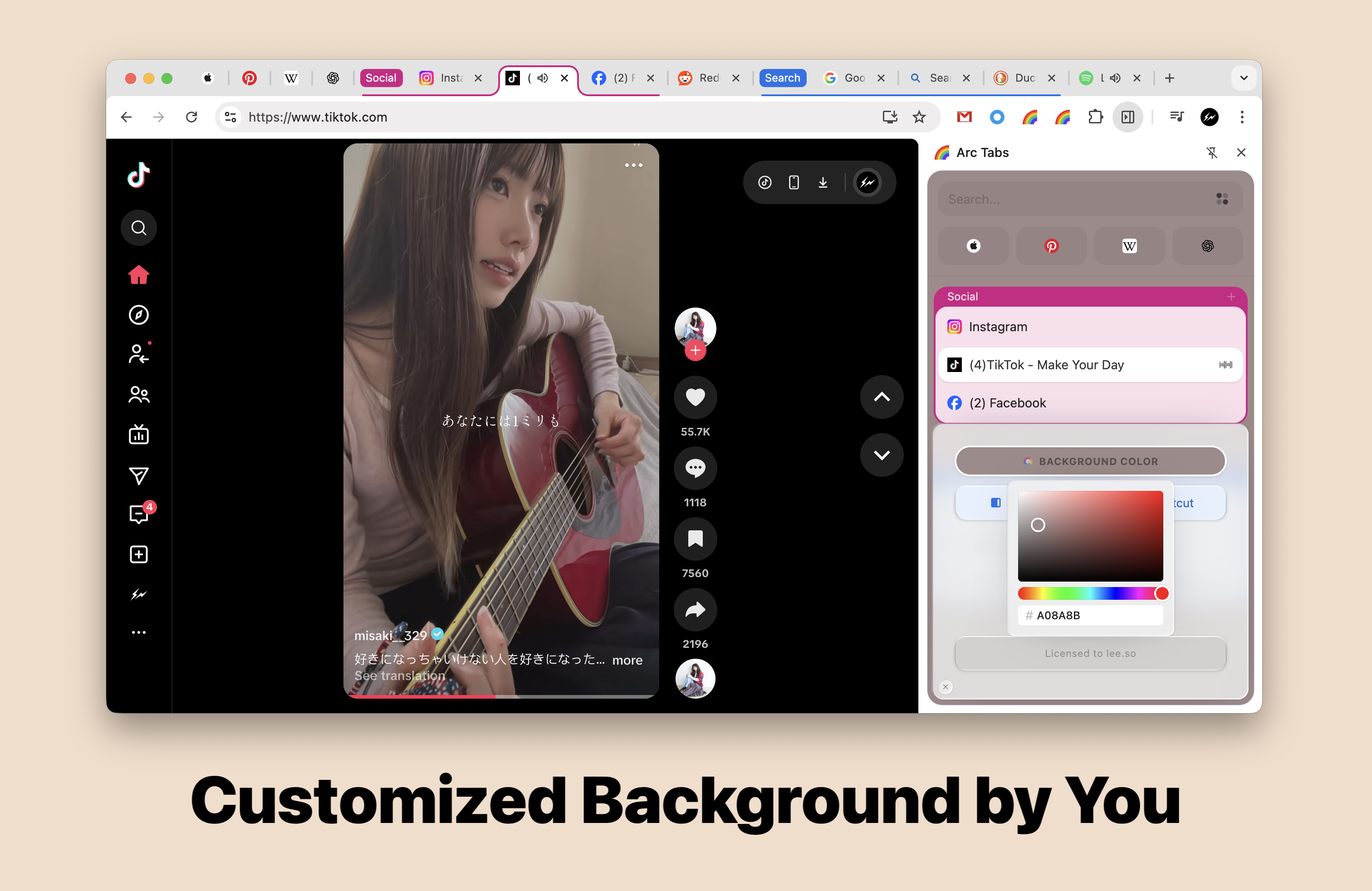Open the LIVE icon in TikTok sidebar
The width and height of the screenshot is (1372, 891).
(138, 435)
